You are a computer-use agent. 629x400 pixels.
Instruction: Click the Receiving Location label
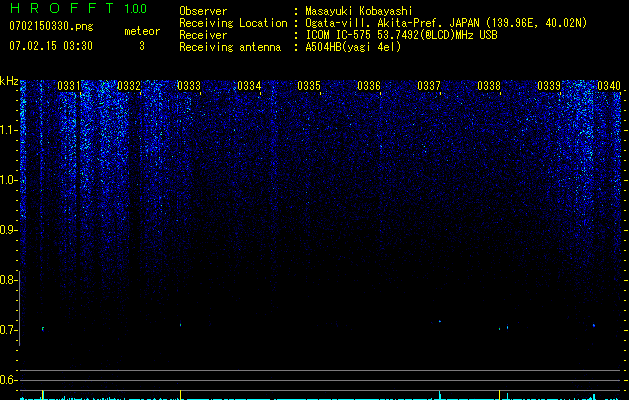[233, 23]
